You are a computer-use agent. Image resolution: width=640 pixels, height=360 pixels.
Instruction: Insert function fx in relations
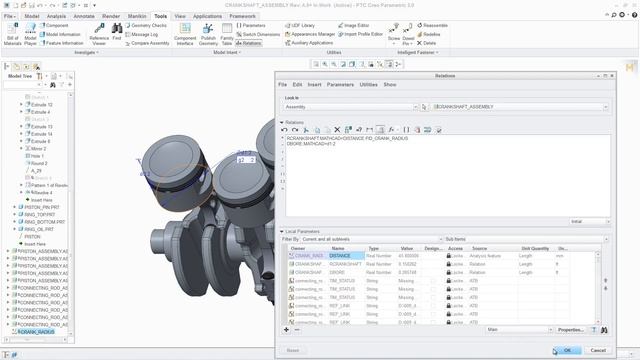point(391,130)
